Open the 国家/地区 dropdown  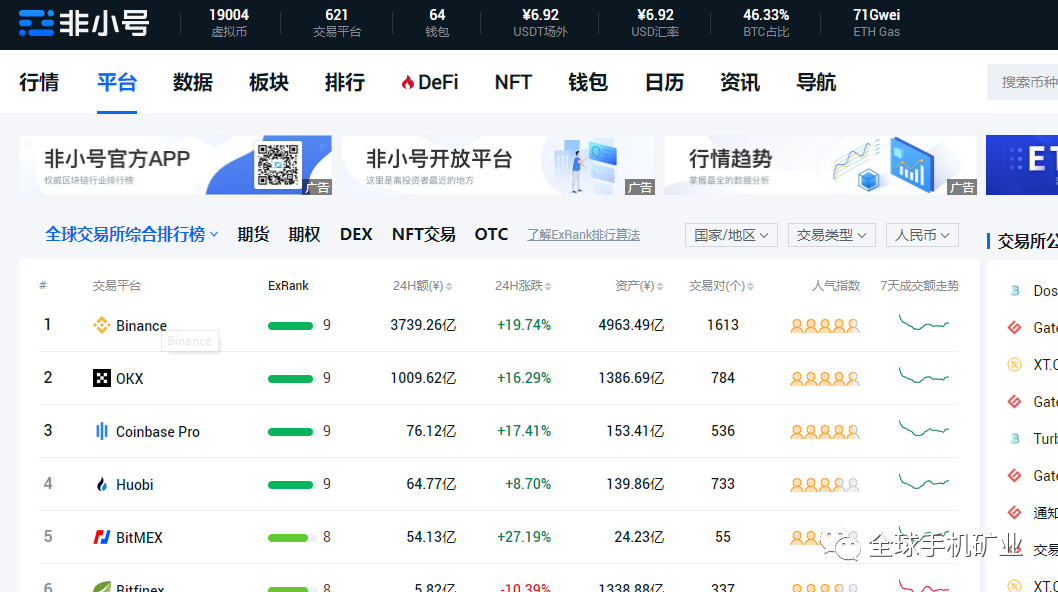tap(731, 234)
